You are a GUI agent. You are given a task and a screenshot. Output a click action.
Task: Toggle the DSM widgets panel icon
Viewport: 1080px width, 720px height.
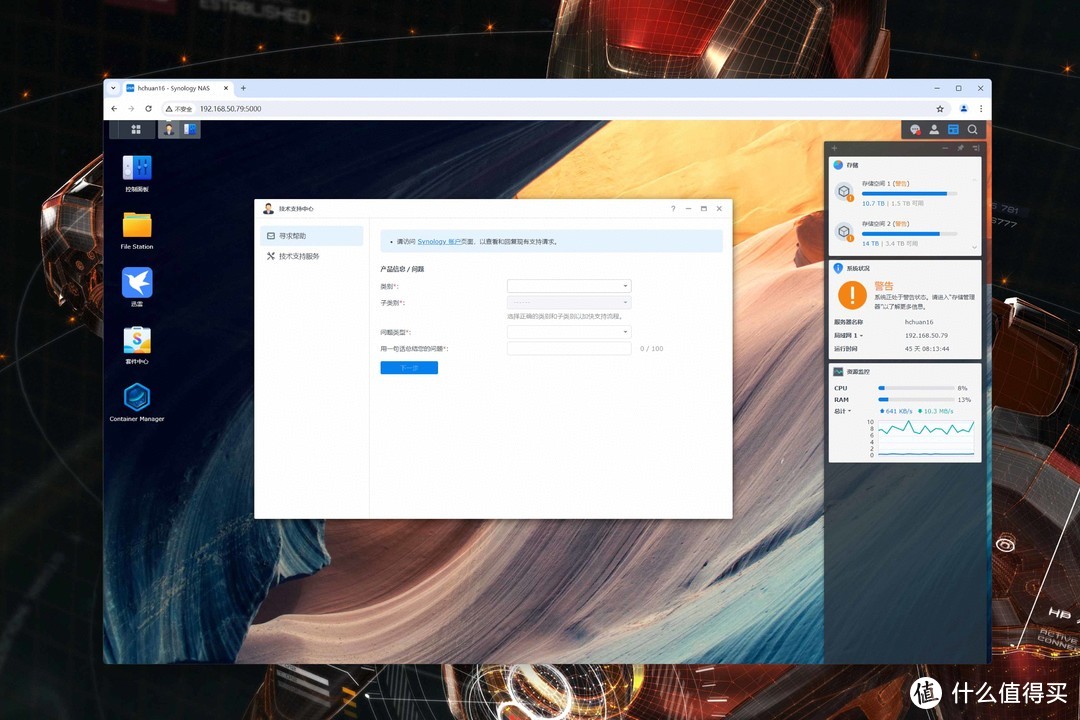[x=953, y=129]
